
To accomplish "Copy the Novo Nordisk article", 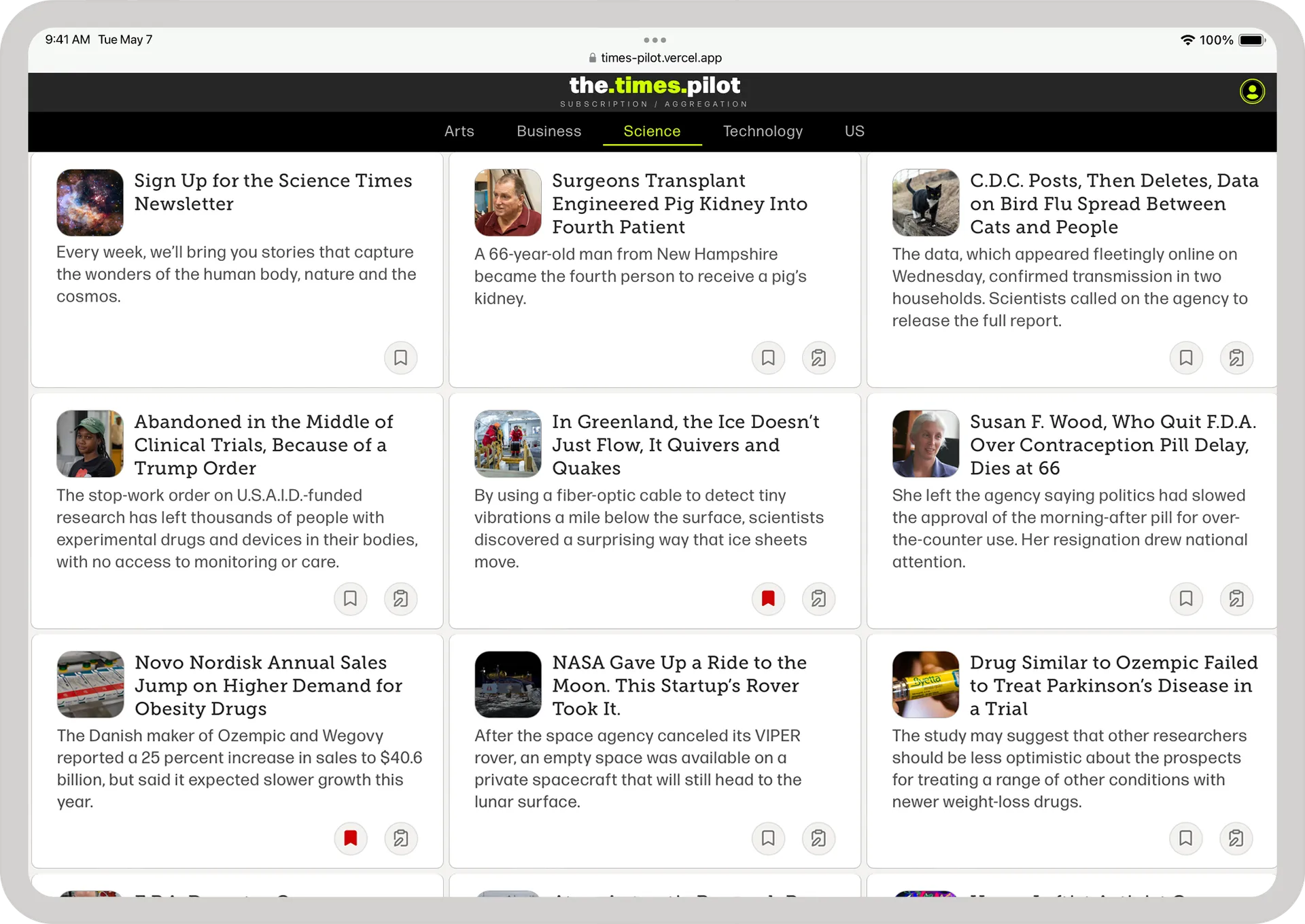I will (401, 838).
